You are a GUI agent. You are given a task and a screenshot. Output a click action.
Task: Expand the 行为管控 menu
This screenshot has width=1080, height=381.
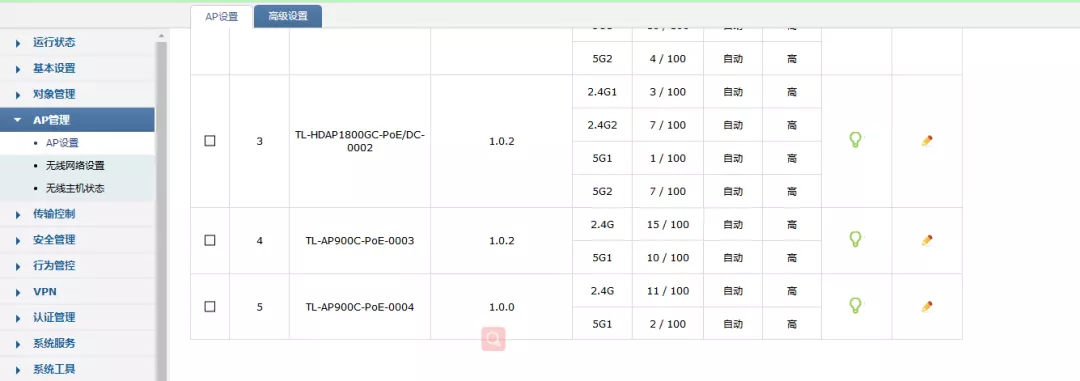77,265
